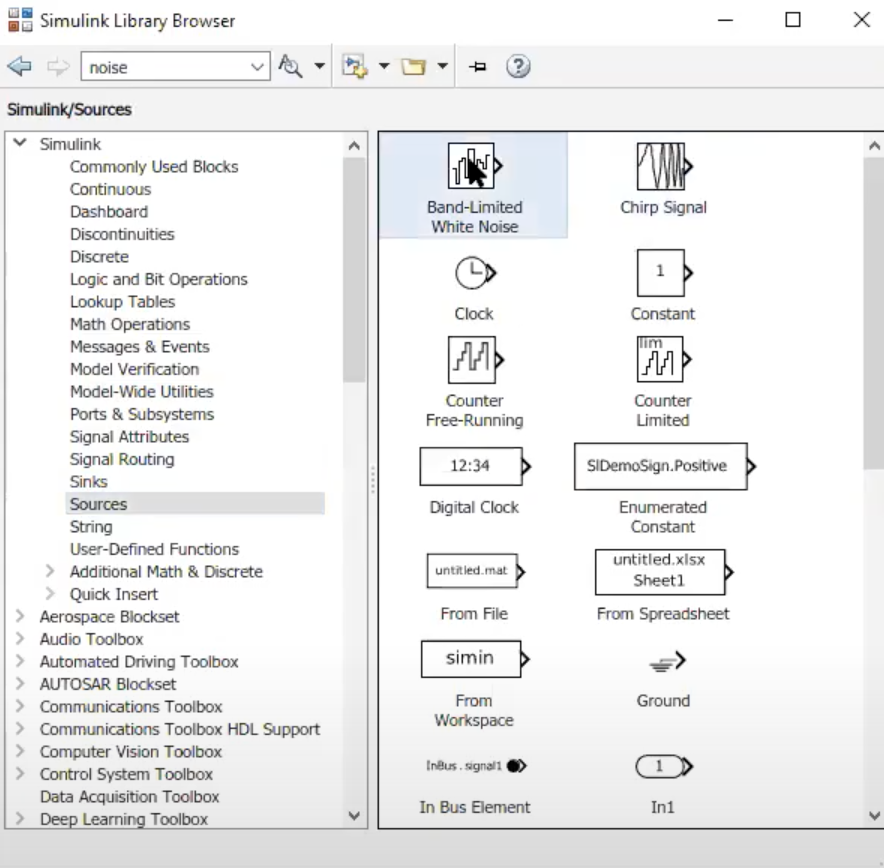Go back with the left arrow

20,67
